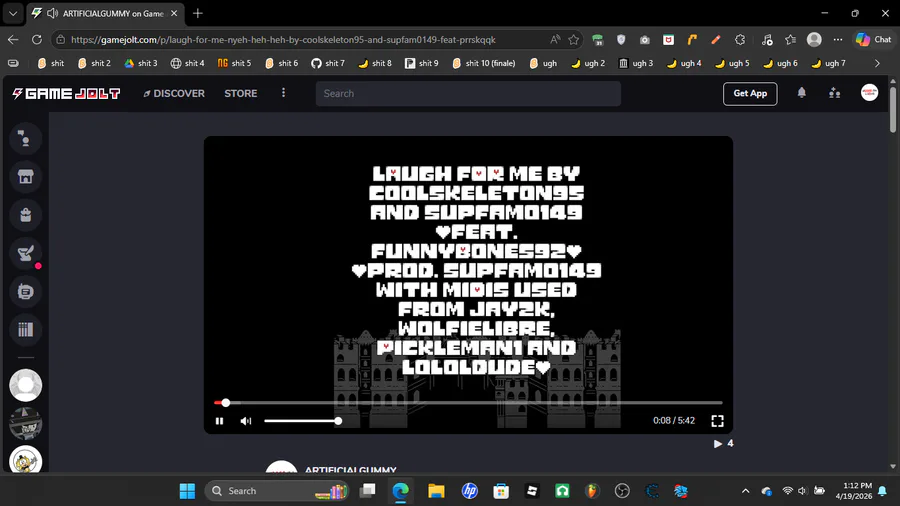
Task: Open the backpack icon in the sidebar
Action: 25,215
